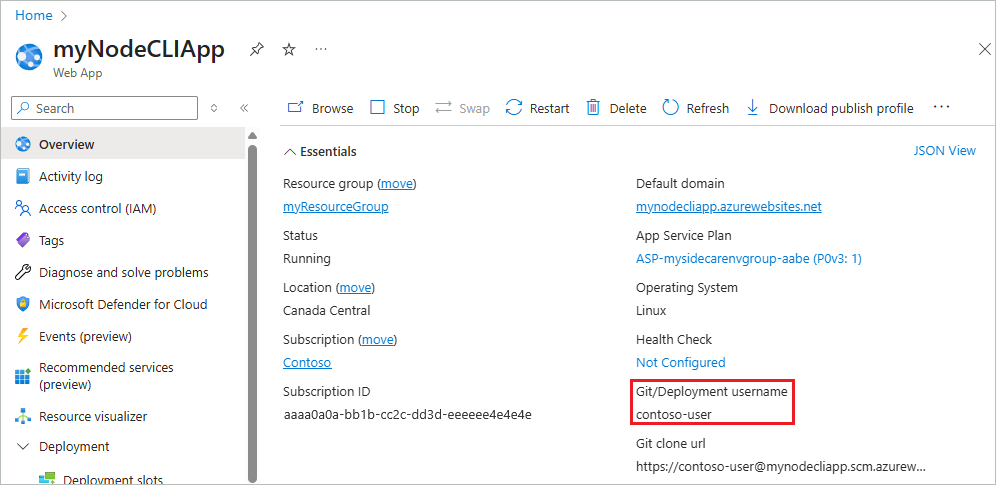Click move link next to Resource group

pos(396,183)
